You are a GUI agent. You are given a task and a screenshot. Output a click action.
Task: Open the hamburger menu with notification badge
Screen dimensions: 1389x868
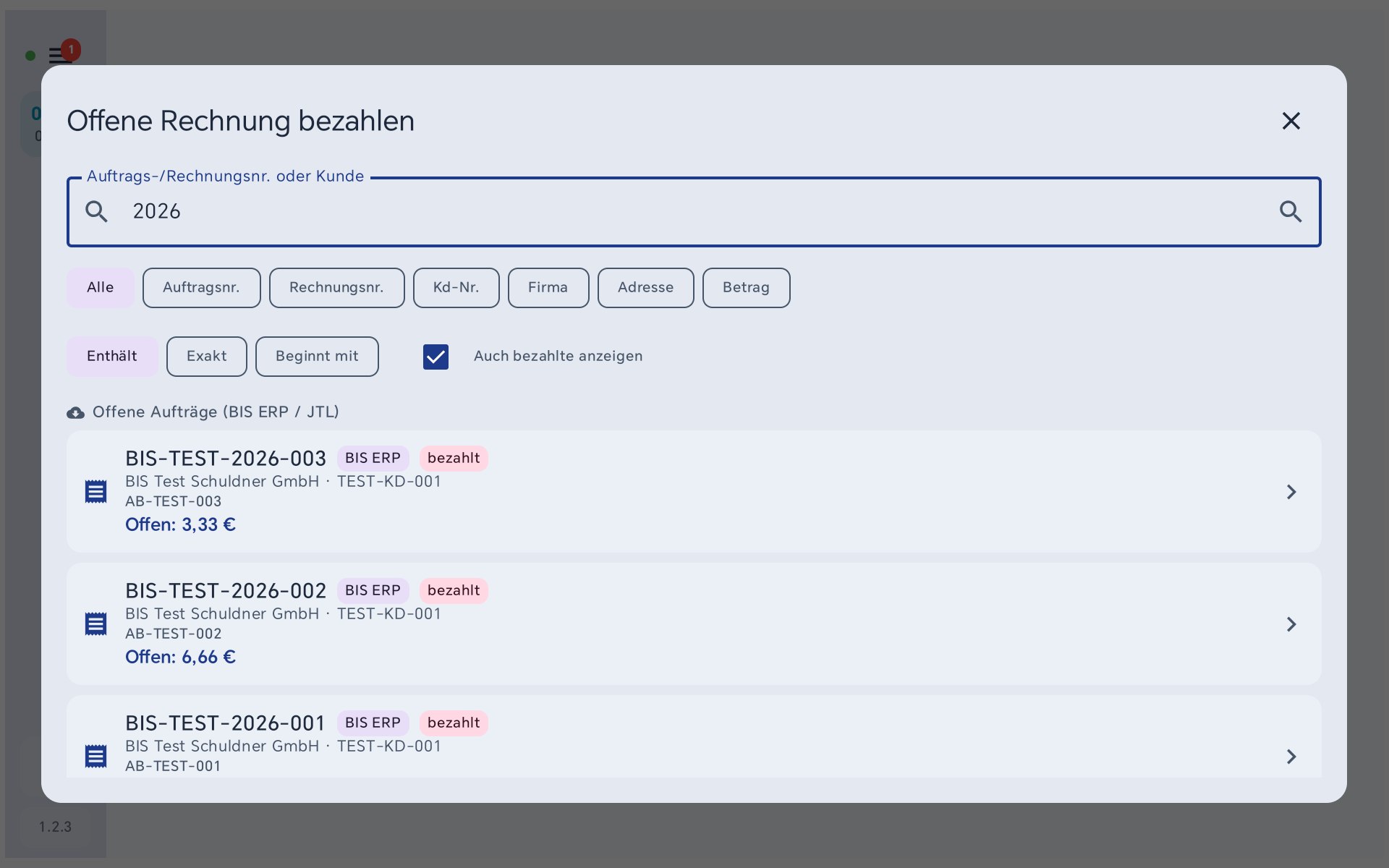pyautogui.click(x=61, y=55)
